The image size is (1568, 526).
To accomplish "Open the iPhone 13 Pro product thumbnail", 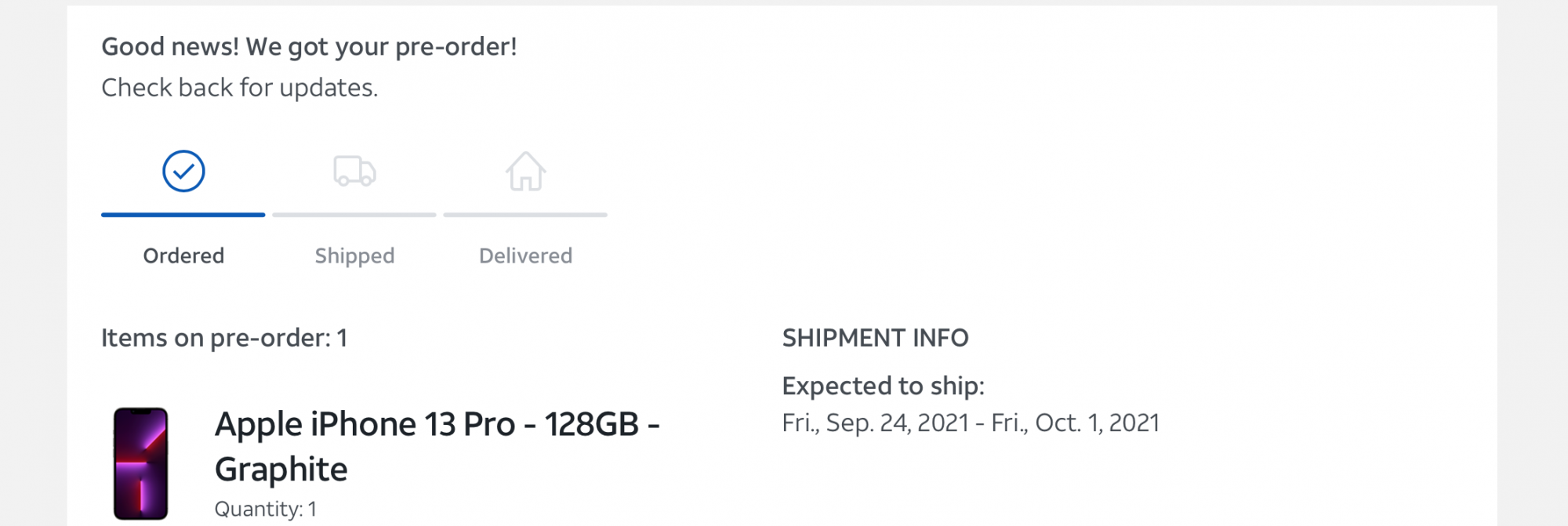I will point(141,463).
